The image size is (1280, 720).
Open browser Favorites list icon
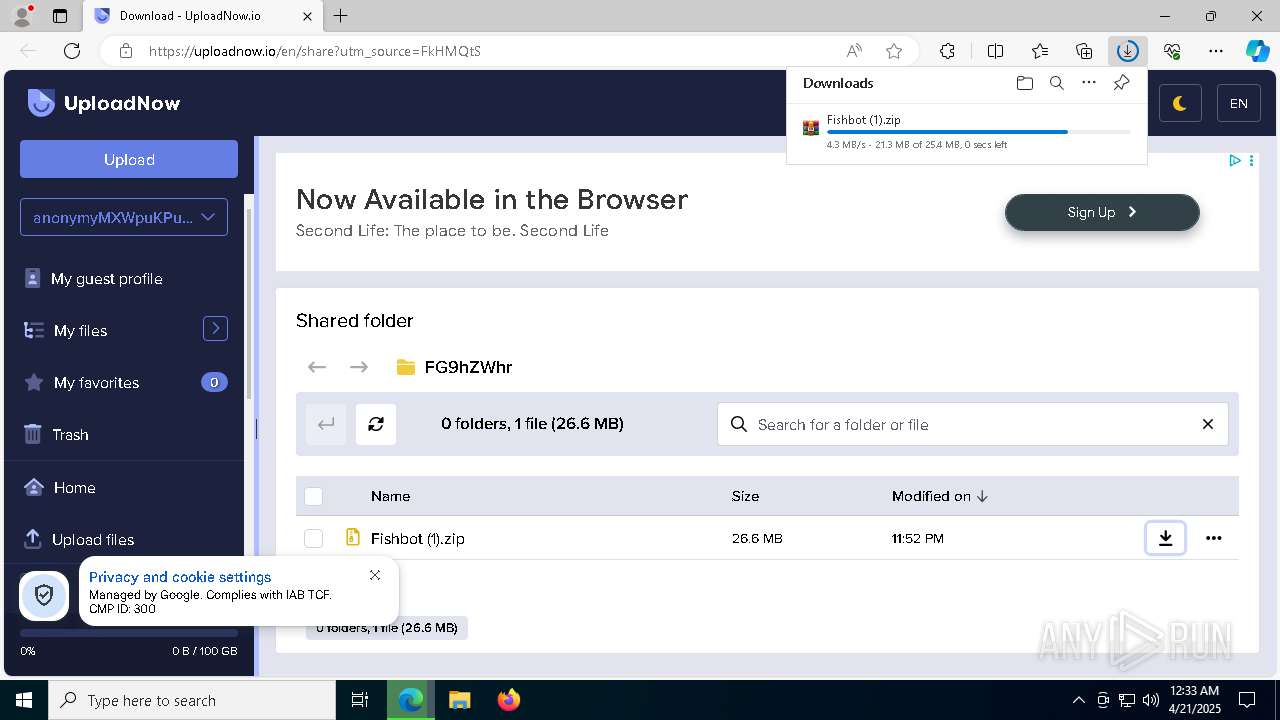(x=1040, y=51)
